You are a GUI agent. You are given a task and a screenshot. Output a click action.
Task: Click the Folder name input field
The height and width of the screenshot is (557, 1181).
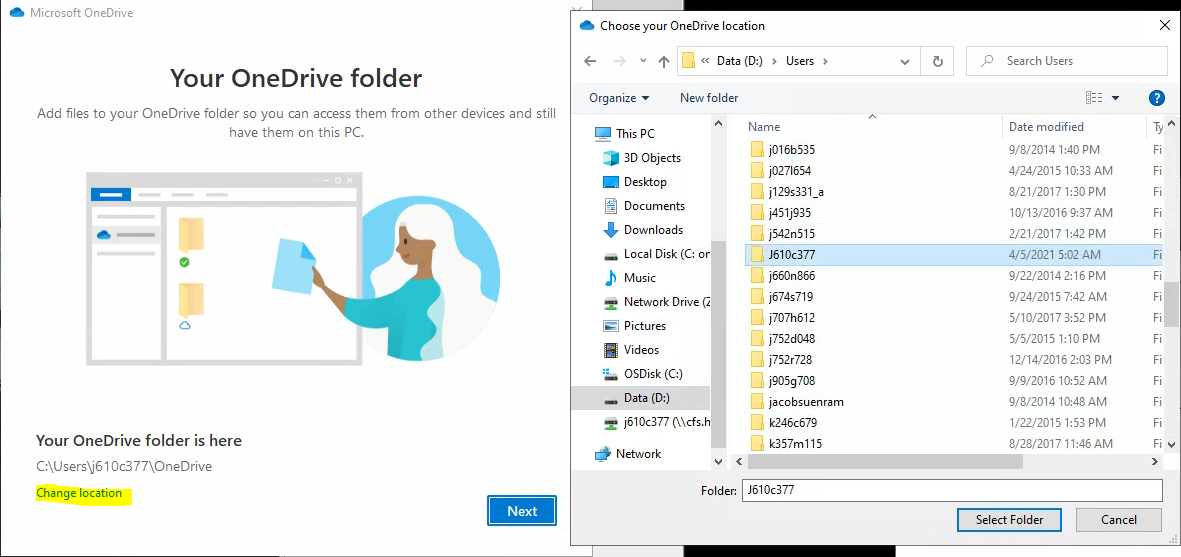(x=952, y=490)
